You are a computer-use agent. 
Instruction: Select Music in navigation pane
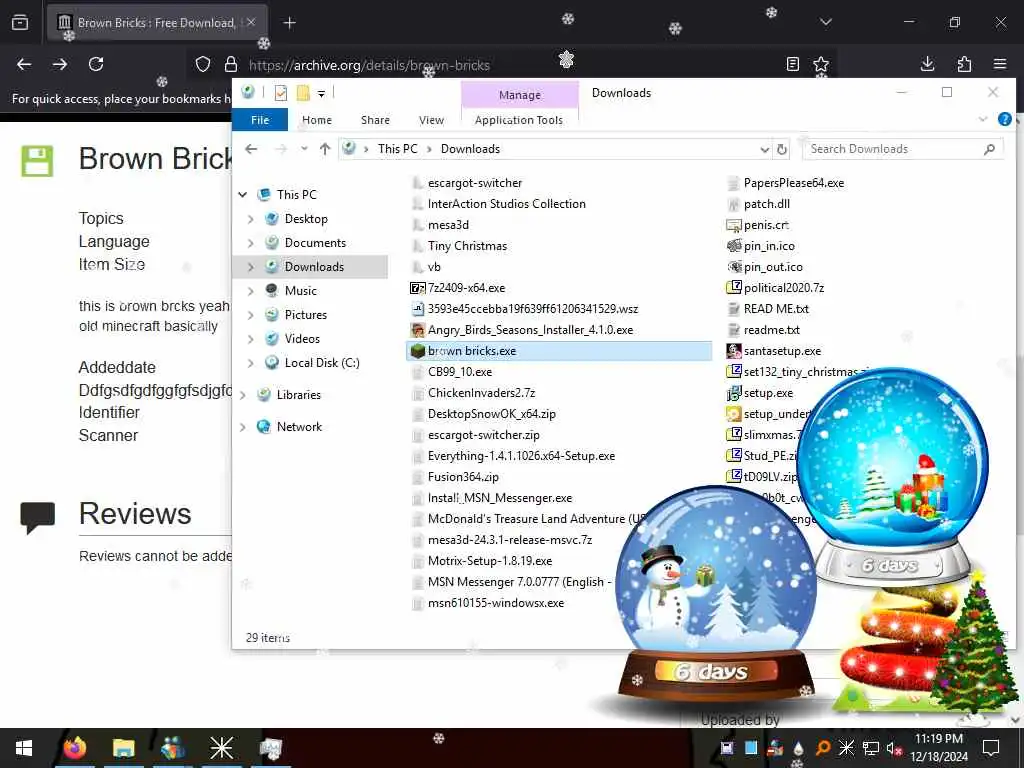pos(300,291)
